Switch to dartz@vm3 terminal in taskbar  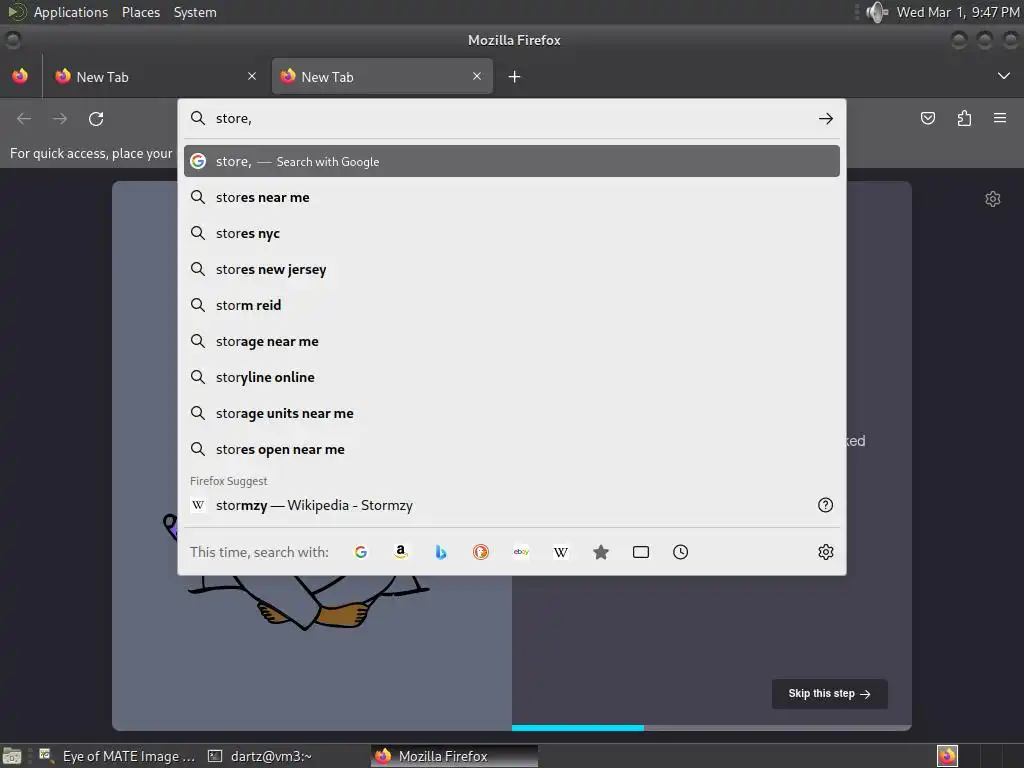[x=261, y=756]
